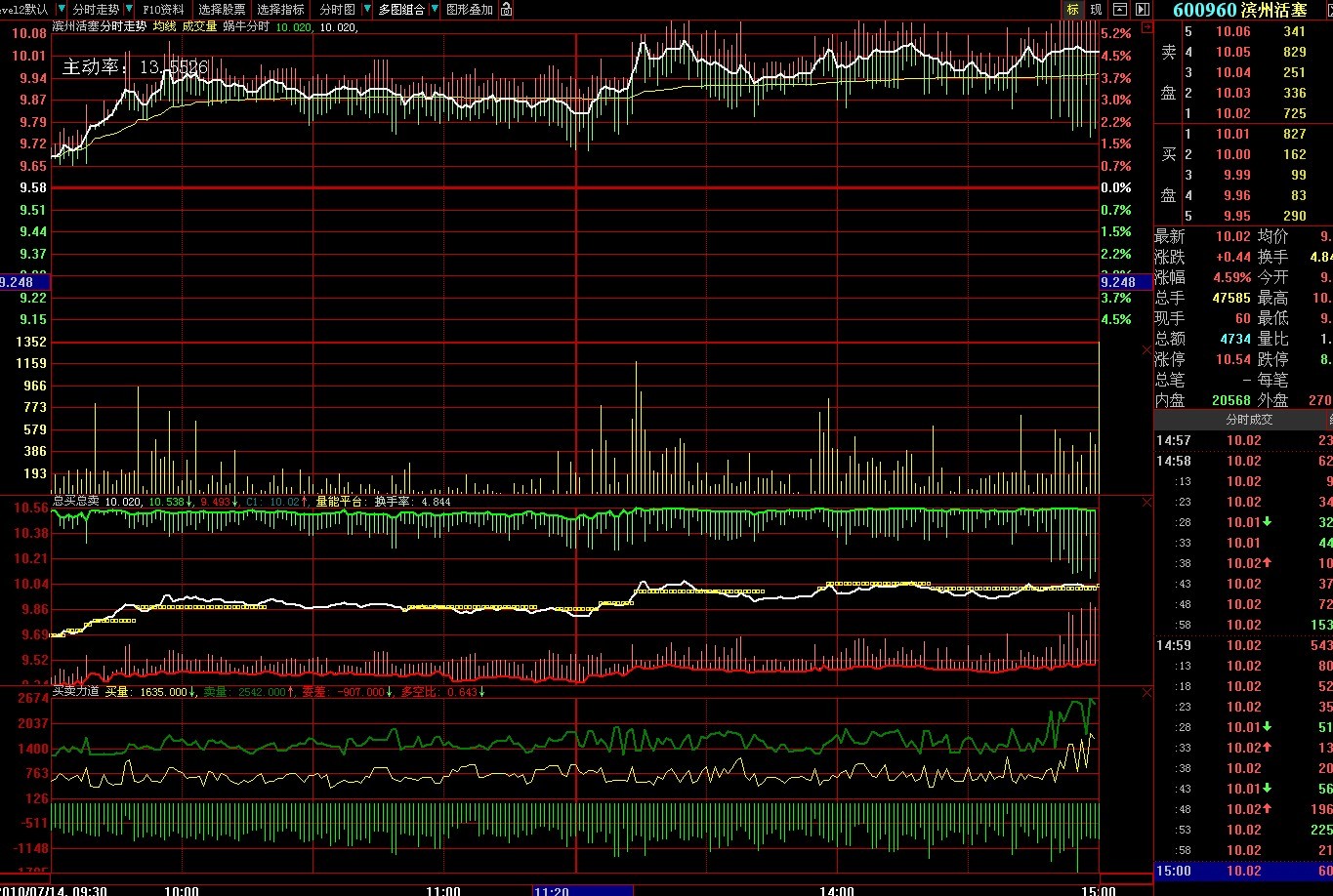Open 选择股票 to pick a stock
This screenshot has height=896, width=1333.
pyautogui.click(x=222, y=10)
